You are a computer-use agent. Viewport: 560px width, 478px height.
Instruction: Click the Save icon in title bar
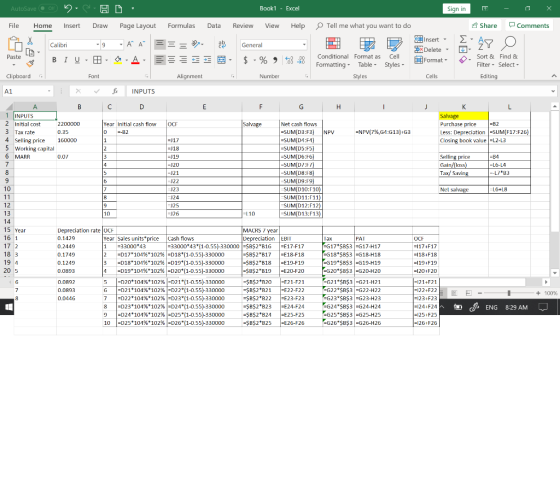tap(104, 9)
